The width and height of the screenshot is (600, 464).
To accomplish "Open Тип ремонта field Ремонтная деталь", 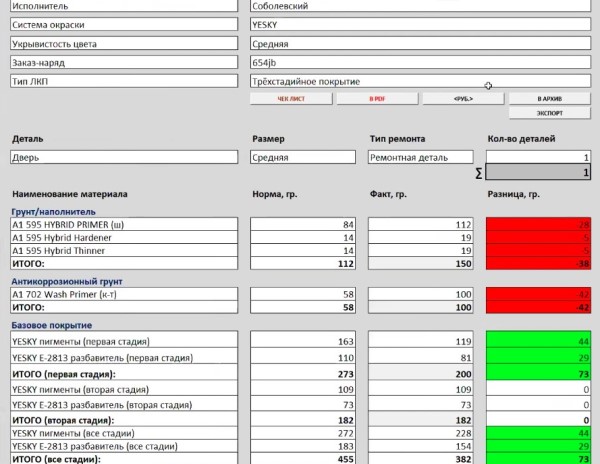I will coord(420,157).
